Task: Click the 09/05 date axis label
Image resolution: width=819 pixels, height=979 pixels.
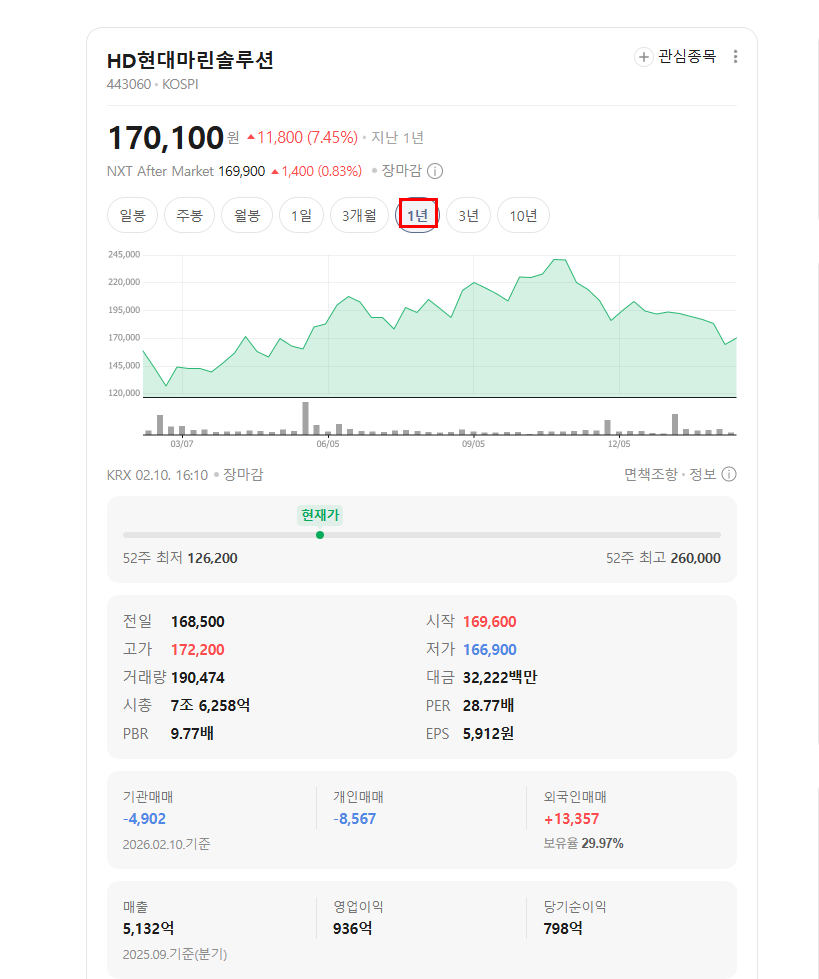Action: click(473, 444)
